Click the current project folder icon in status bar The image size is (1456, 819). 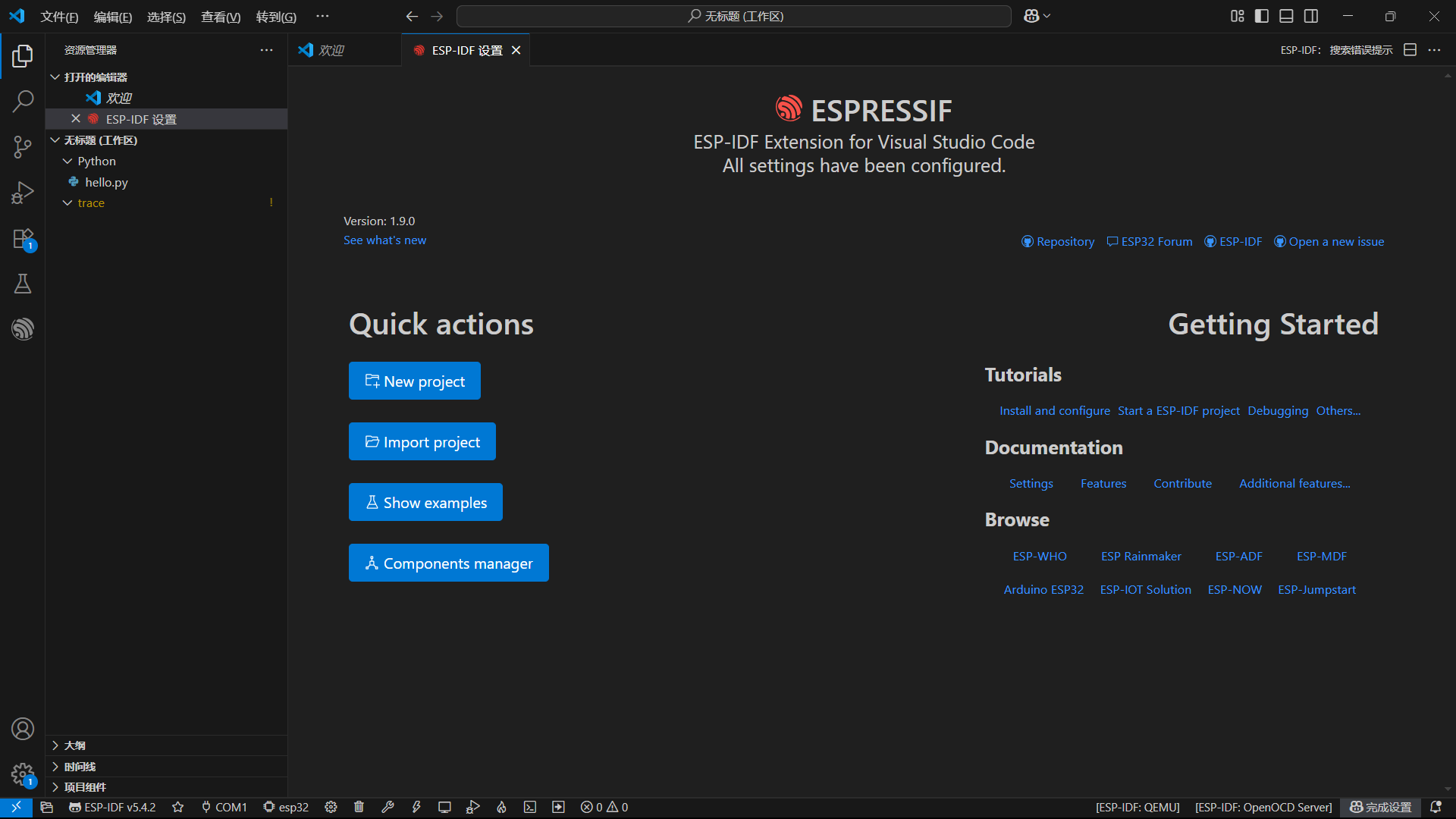tap(47, 808)
